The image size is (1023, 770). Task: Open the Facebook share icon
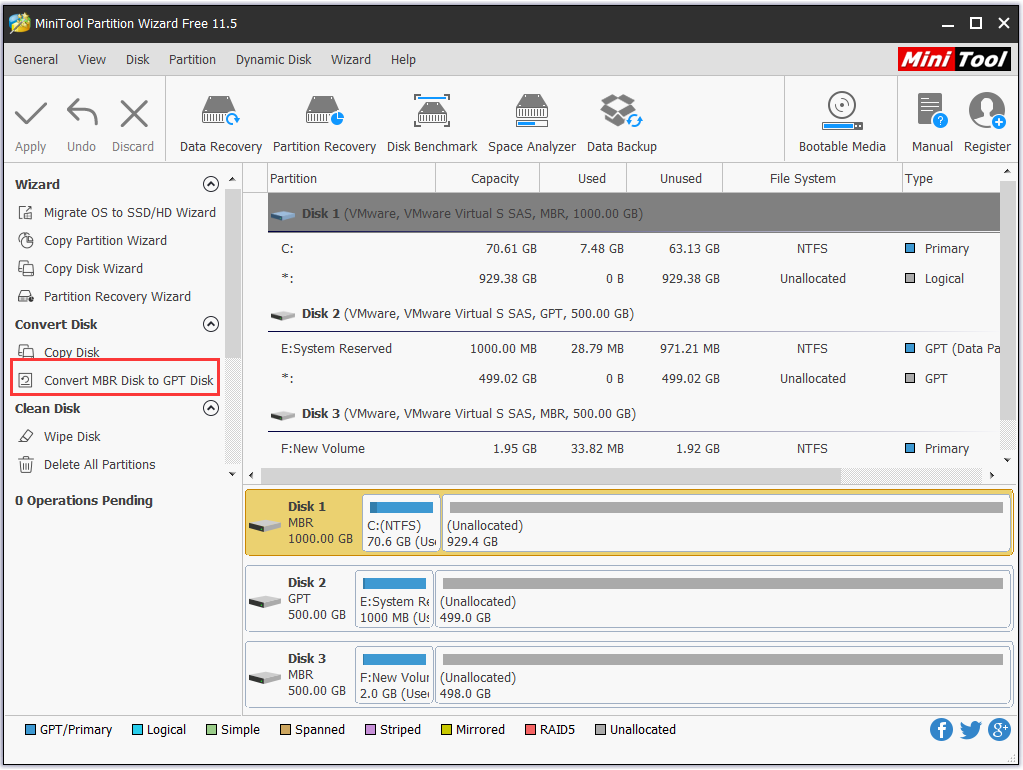coord(941,730)
